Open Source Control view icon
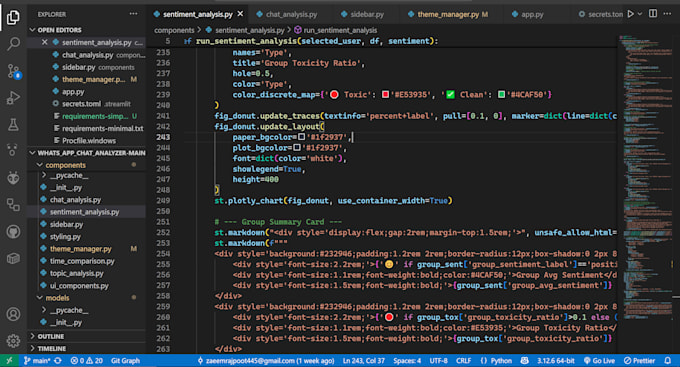The image size is (680, 367). [x=13, y=71]
